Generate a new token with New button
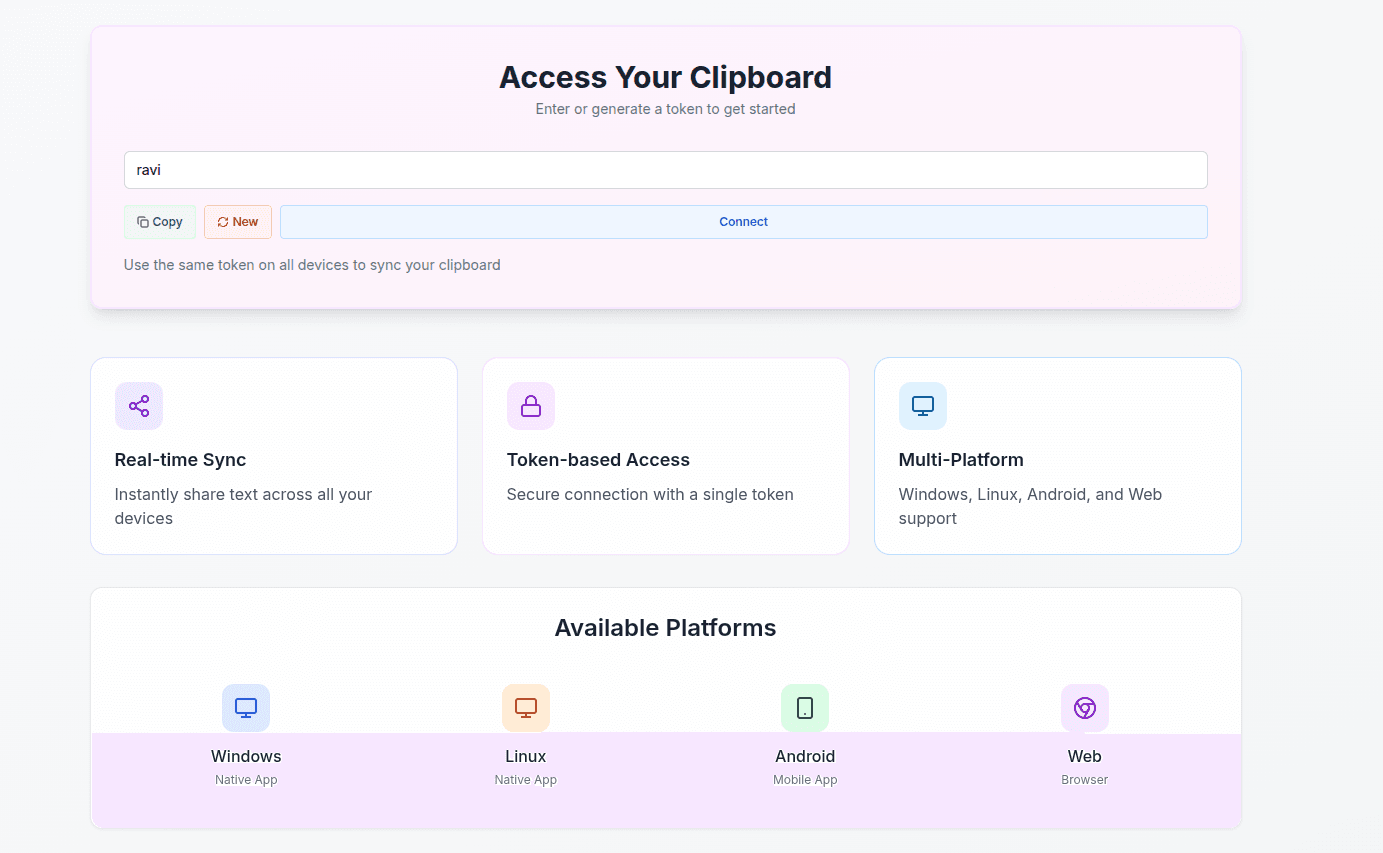 (x=237, y=222)
